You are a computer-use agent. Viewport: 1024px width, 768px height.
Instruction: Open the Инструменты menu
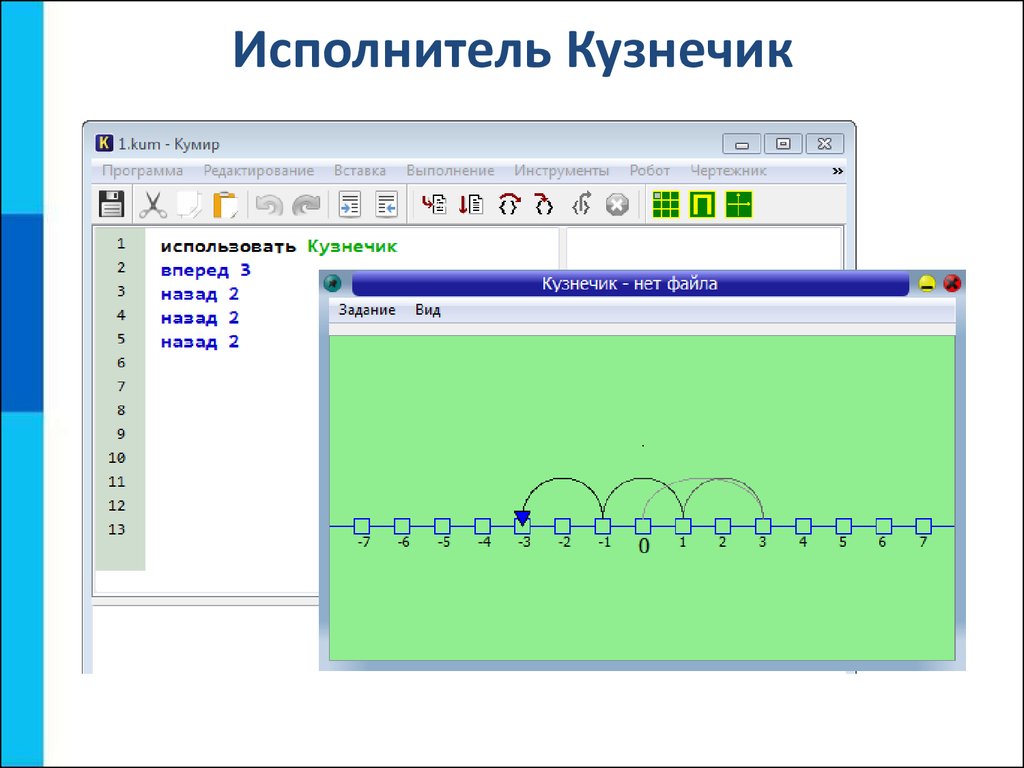point(562,170)
